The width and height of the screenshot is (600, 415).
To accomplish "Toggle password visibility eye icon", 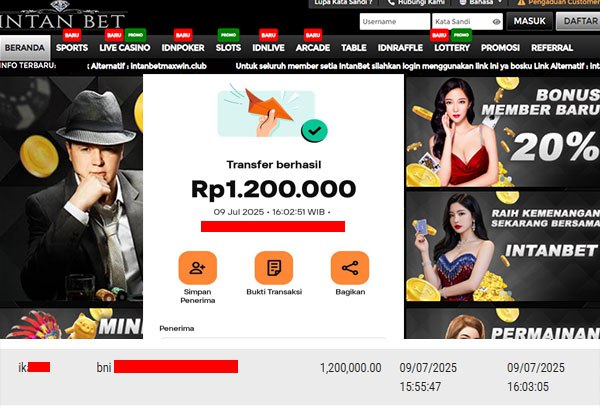I will pyautogui.click(x=496, y=22).
